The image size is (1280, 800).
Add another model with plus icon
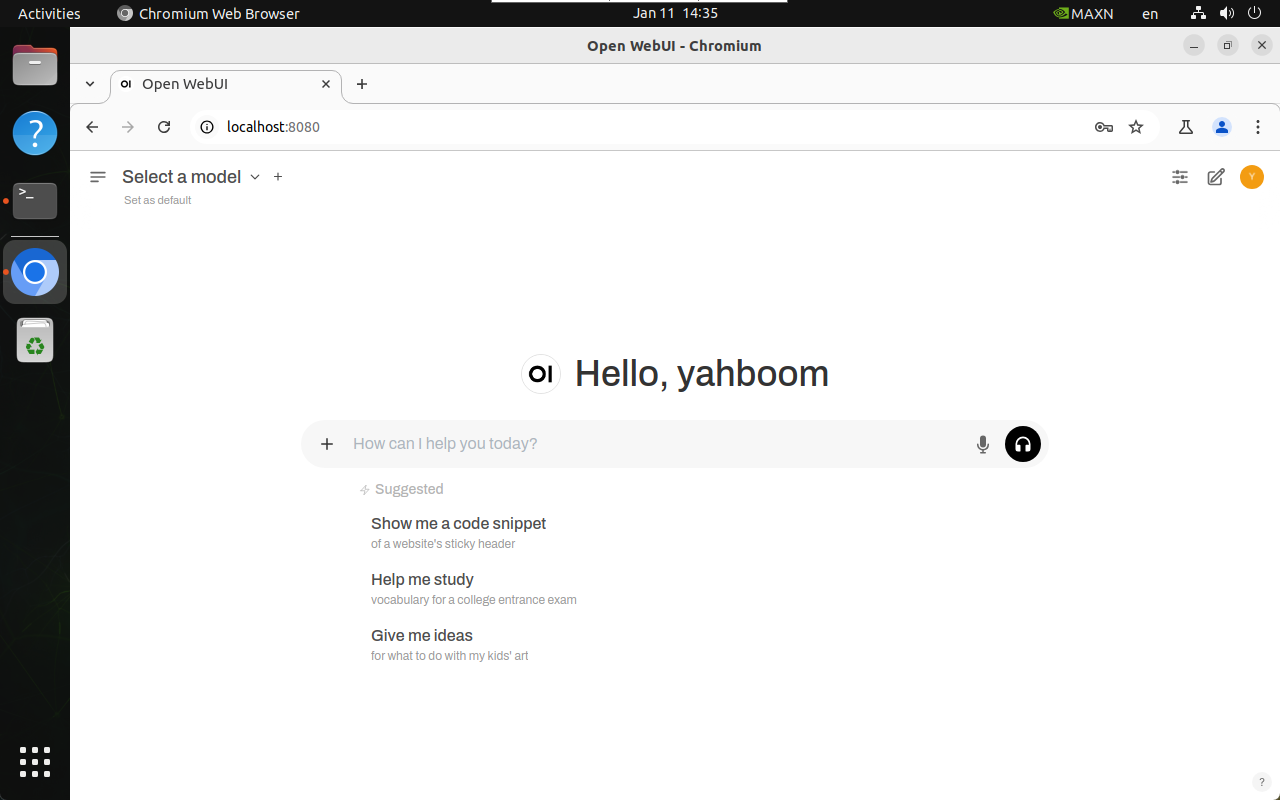pyautogui.click(x=278, y=177)
